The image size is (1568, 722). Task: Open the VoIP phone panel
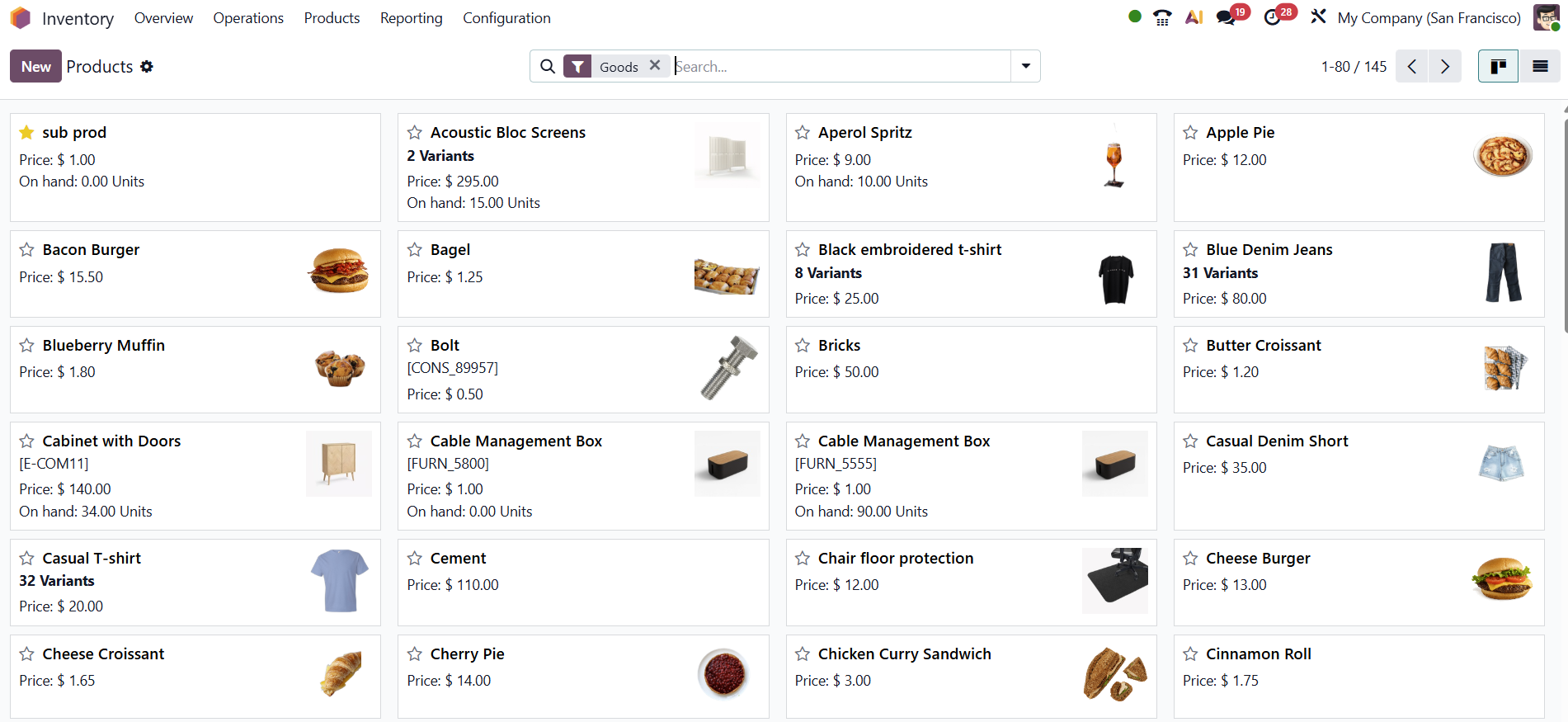[x=1162, y=17]
